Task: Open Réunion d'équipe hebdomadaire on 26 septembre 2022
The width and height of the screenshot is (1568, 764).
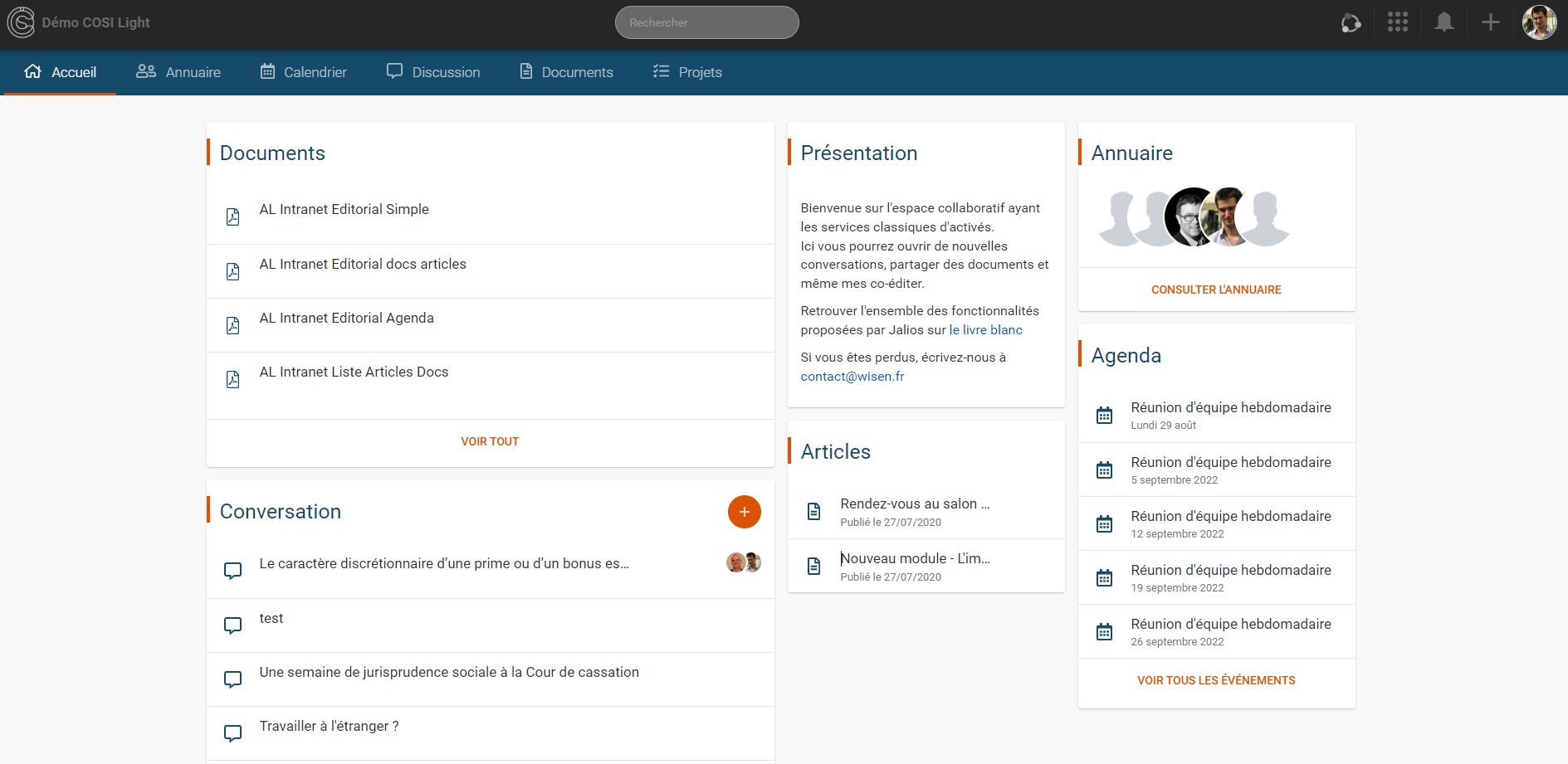Action: 1231,624
